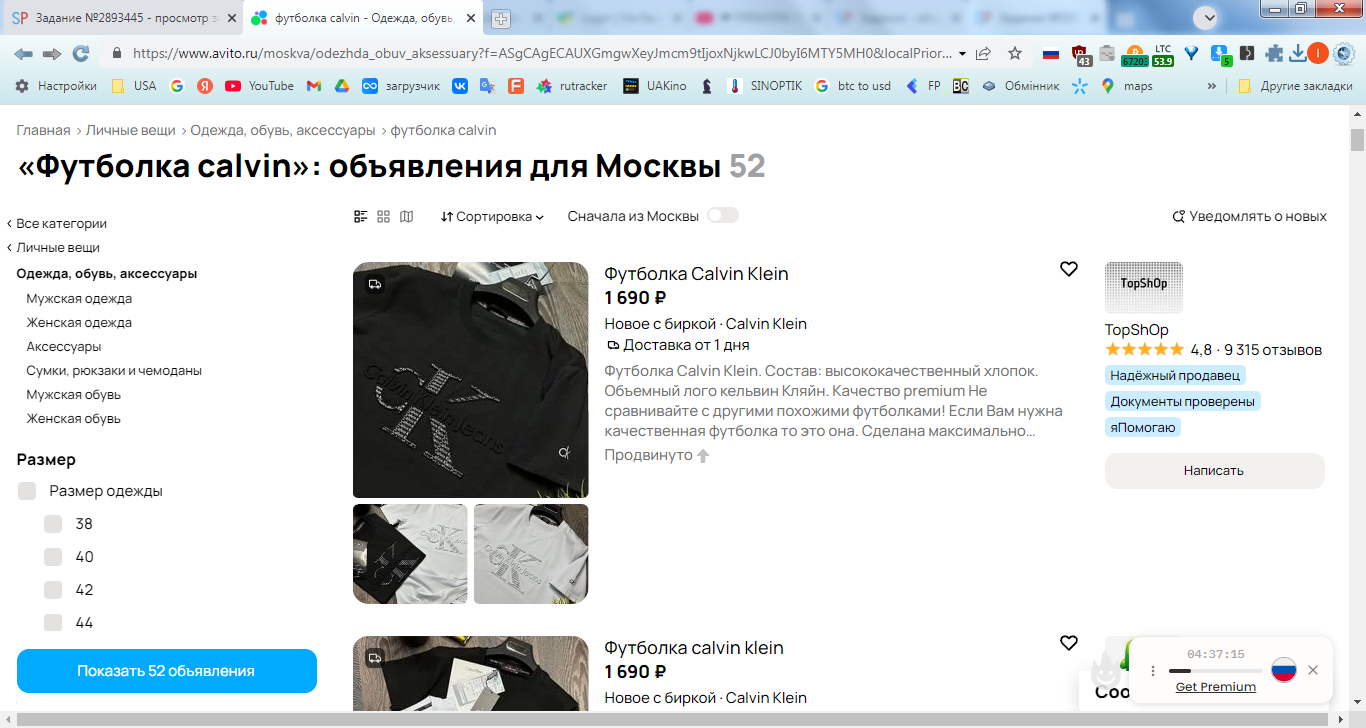This screenshot has width=1366, height=728.
Task: Switch to grid view layout icon
Action: tap(383, 216)
